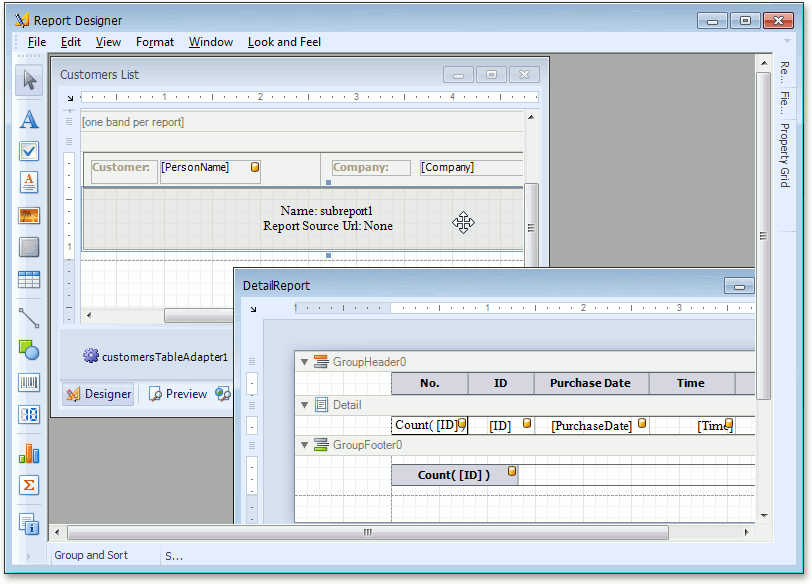Collapse the Detail band
The image size is (812, 584).
(x=305, y=405)
